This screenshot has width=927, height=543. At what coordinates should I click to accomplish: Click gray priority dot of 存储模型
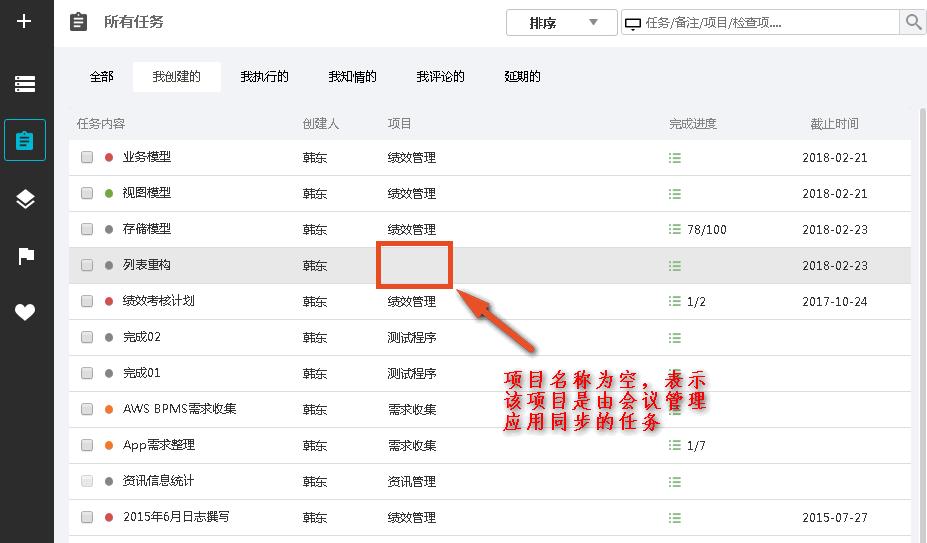tap(109, 230)
